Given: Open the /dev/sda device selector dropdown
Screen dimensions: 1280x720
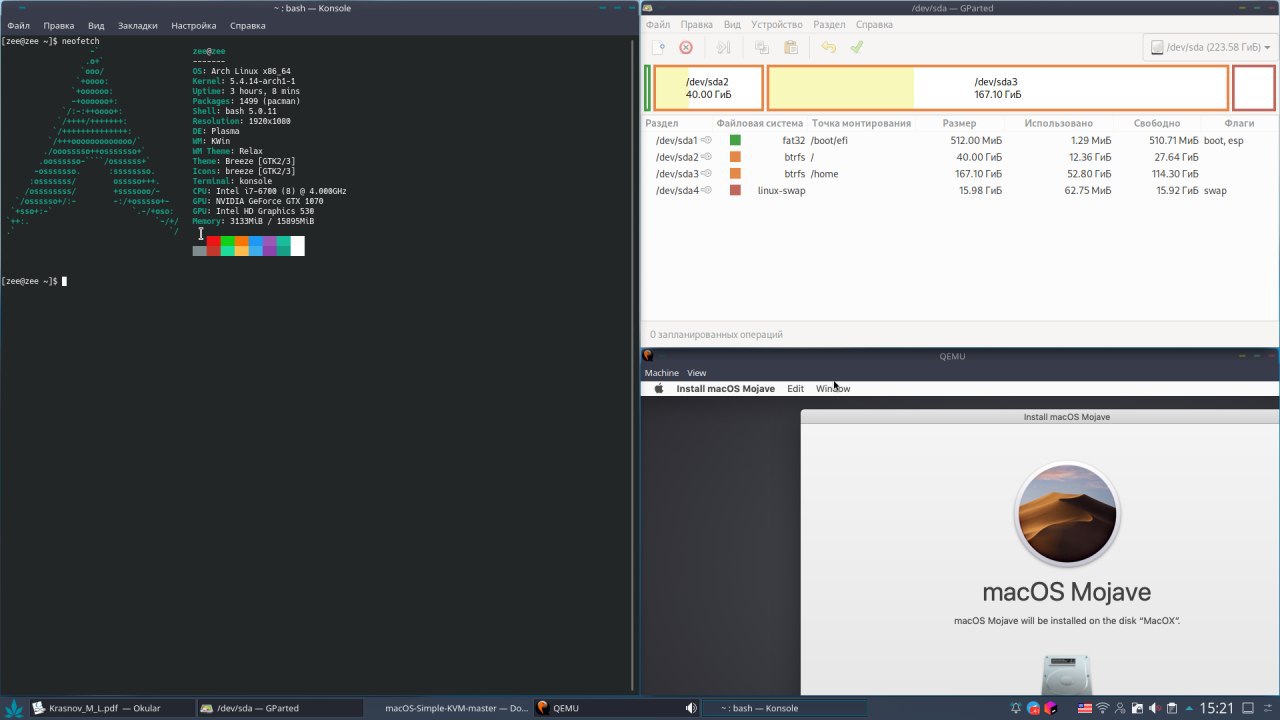Looking at the screenshot, I should click(1210, 47).
